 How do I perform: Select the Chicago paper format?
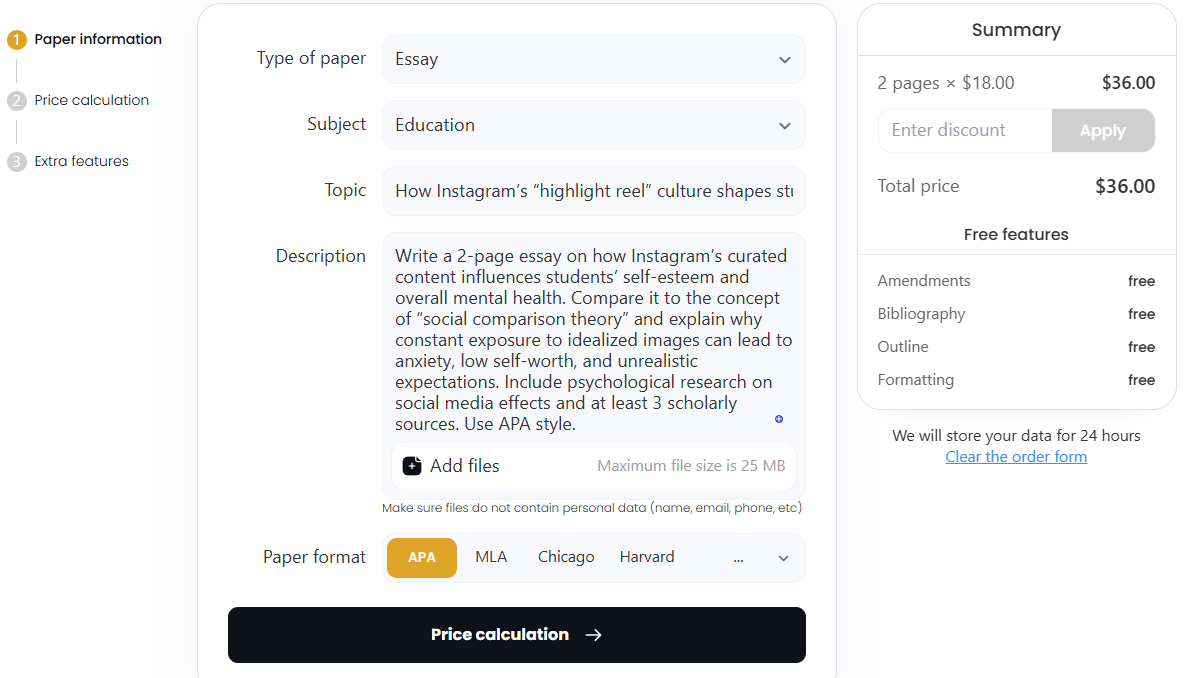tap(566, 557)
